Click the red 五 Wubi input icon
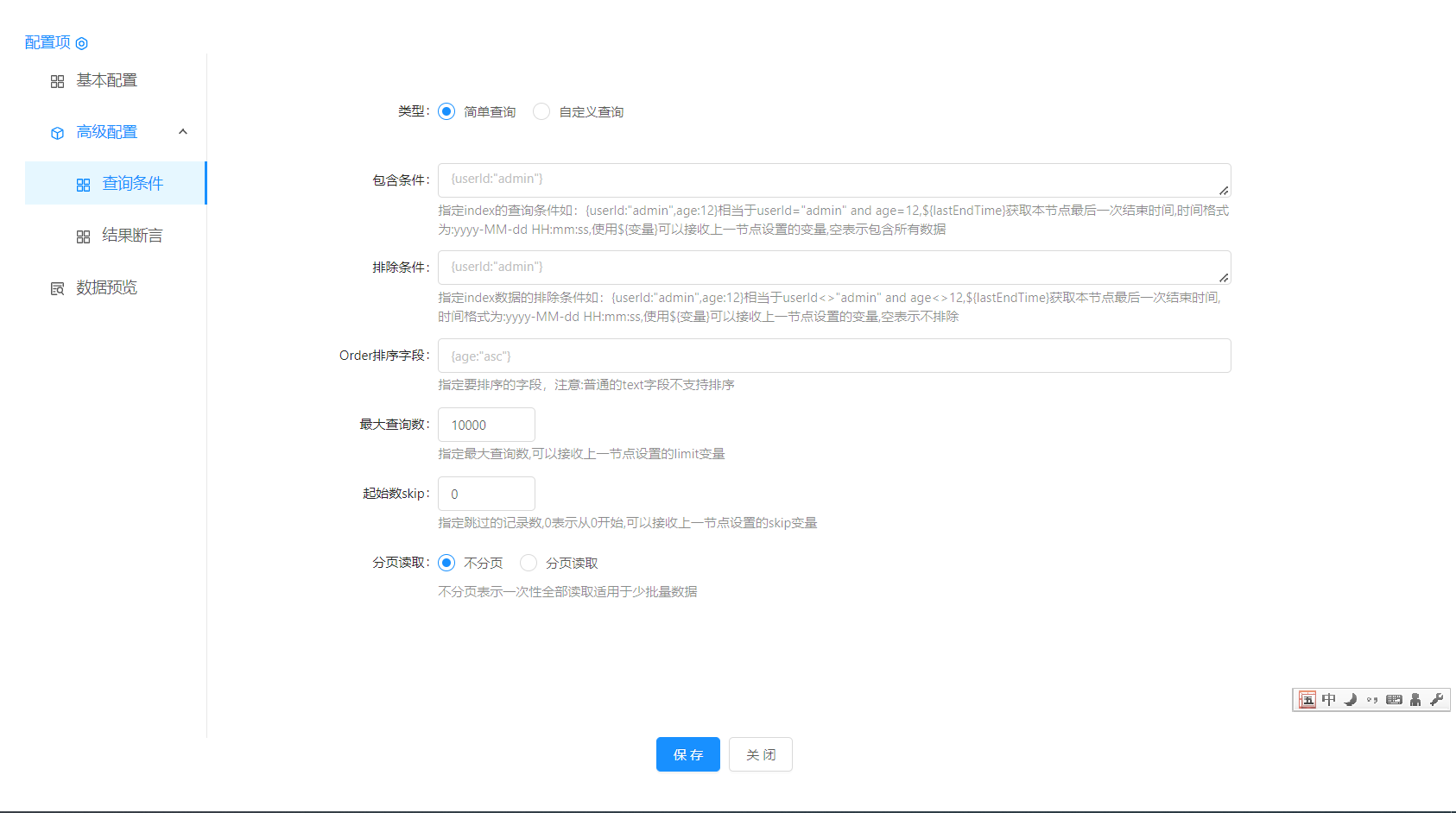This screenshot has width=1456, height=813. pos(1307,700)
